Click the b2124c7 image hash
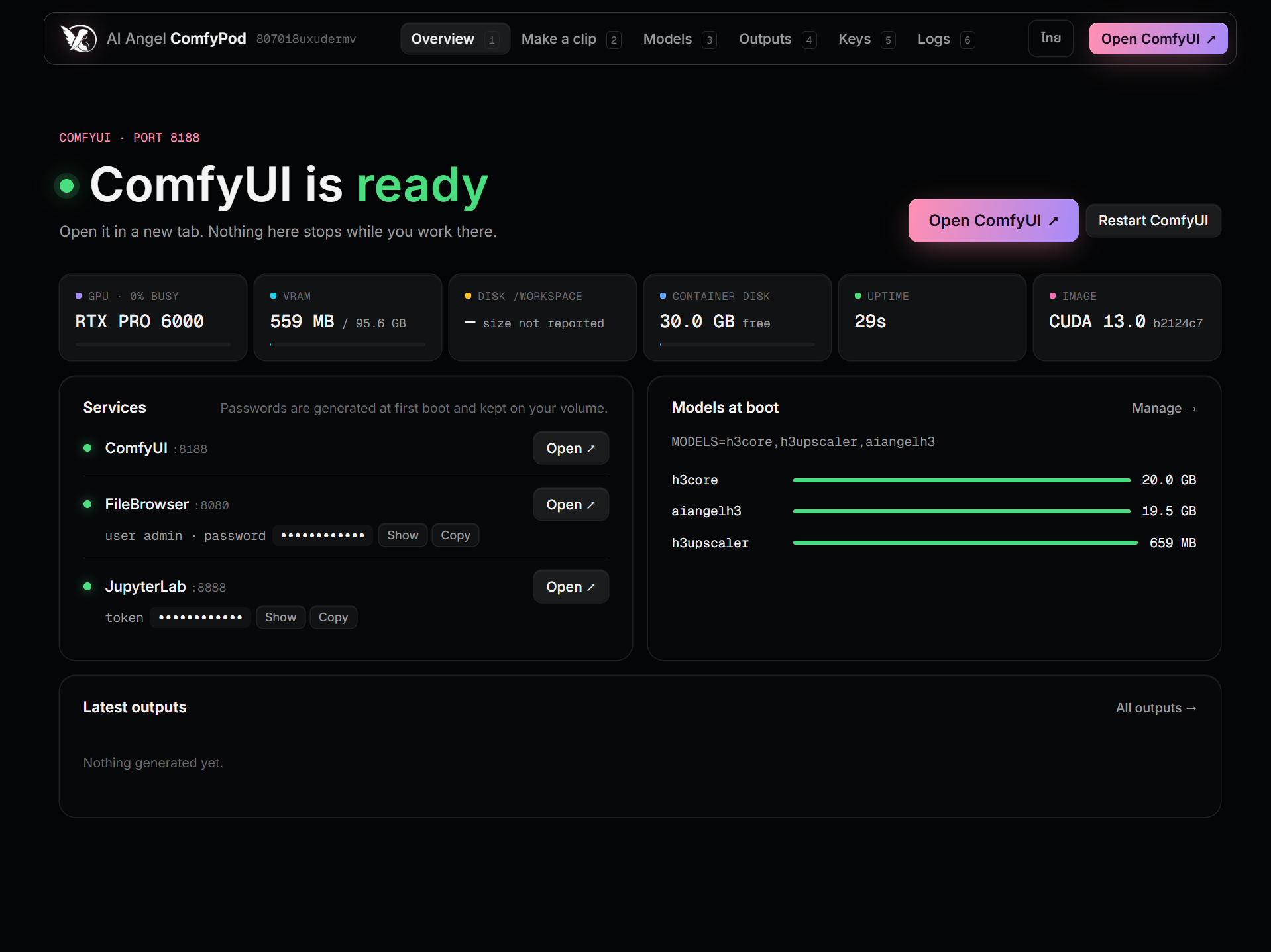 (1178, 323)
